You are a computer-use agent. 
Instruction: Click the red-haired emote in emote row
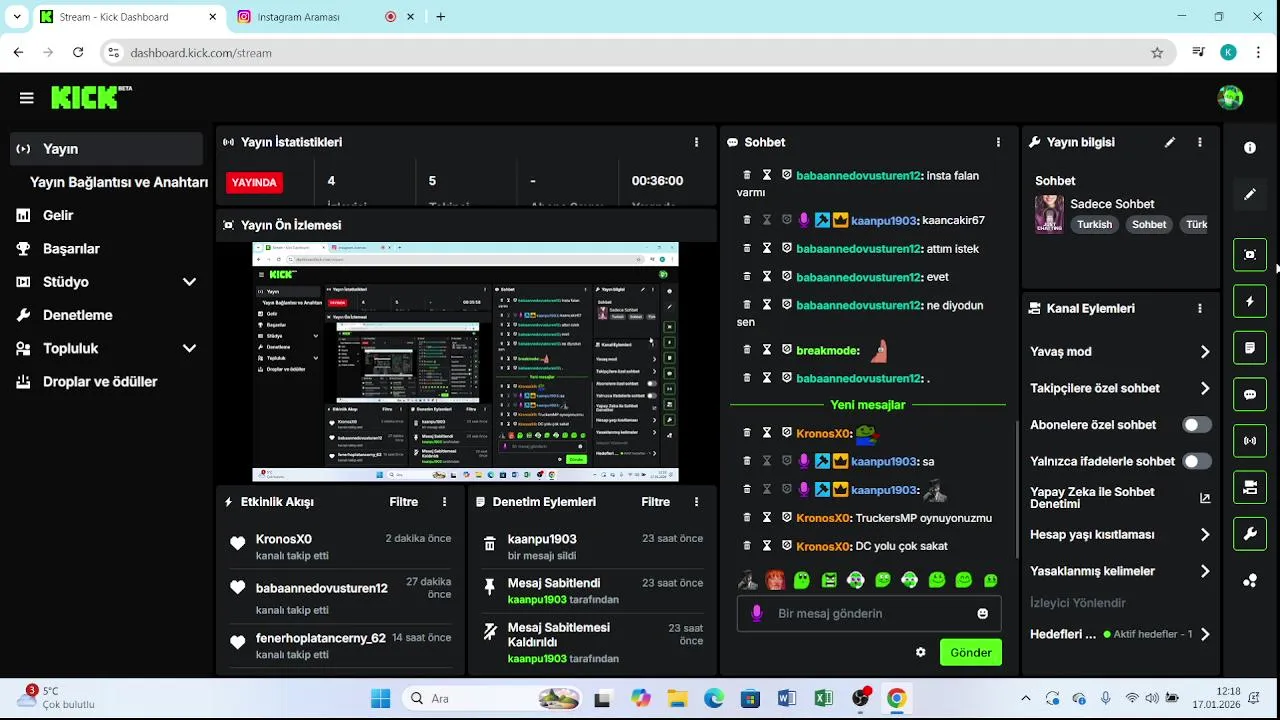775,579
